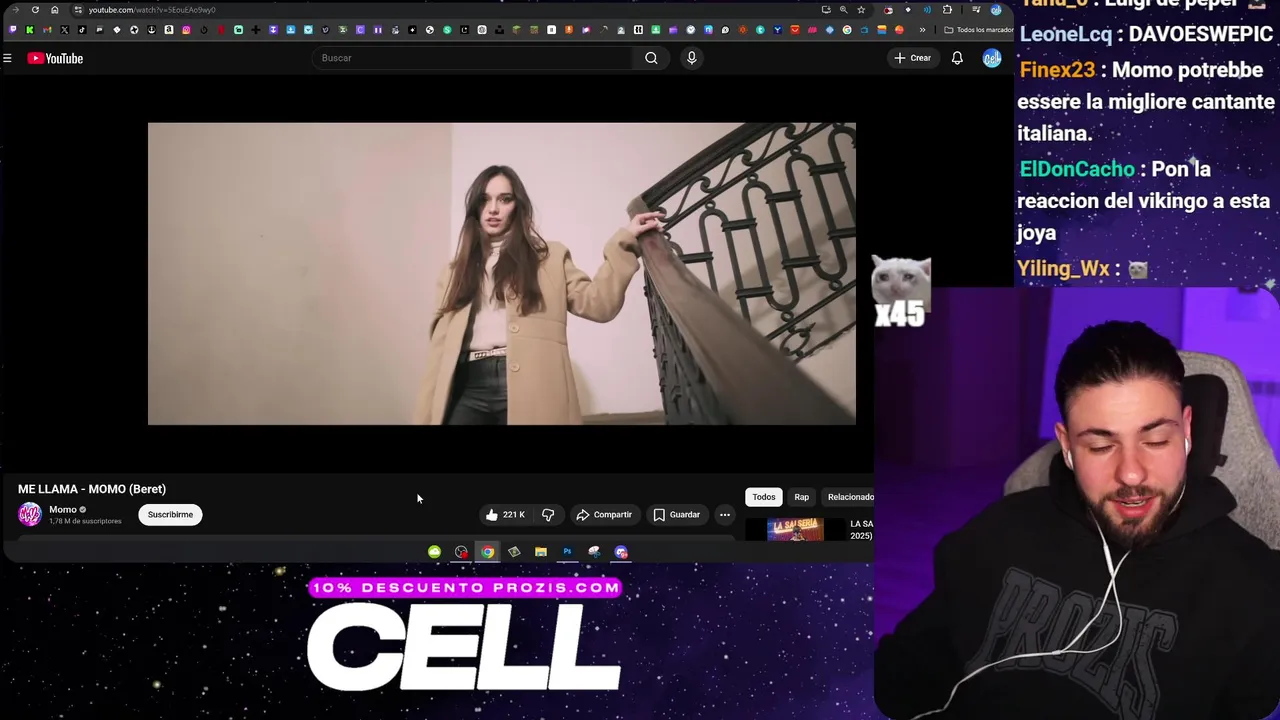The image size is (1280, 720).
Task: Open the Twitch bookmark
Action: click(x=12, y=30)
